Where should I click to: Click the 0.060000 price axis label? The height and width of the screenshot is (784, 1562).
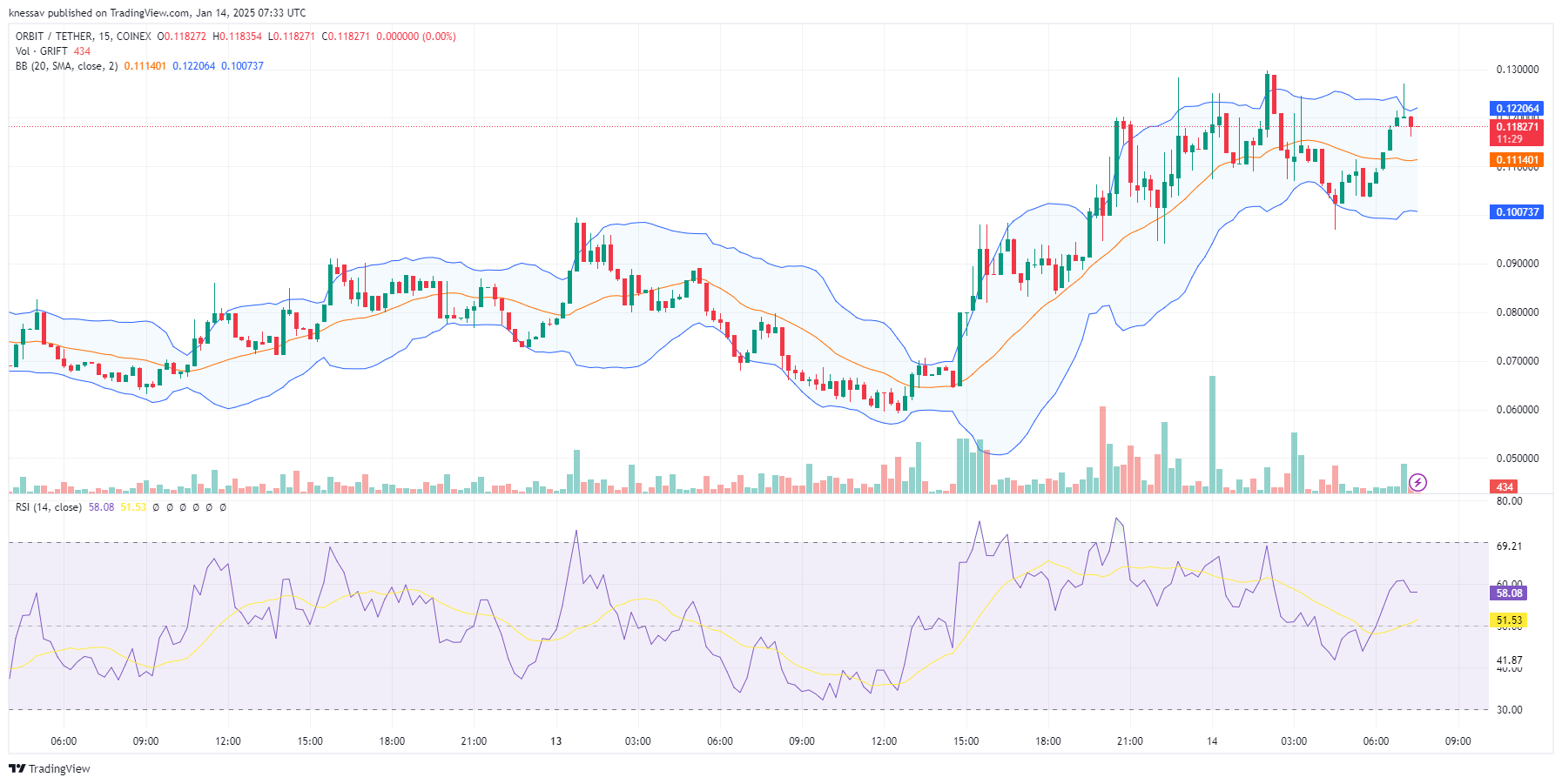[1518, 410]
